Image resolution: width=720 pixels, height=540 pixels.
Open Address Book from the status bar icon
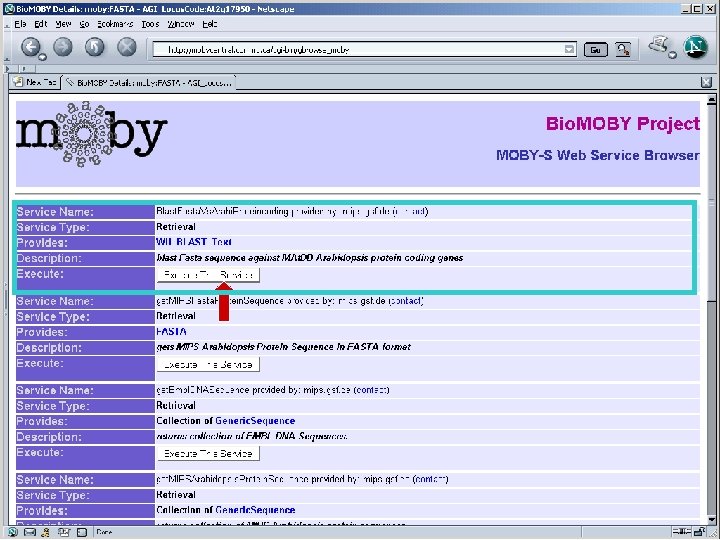click(x=81, y=533)
